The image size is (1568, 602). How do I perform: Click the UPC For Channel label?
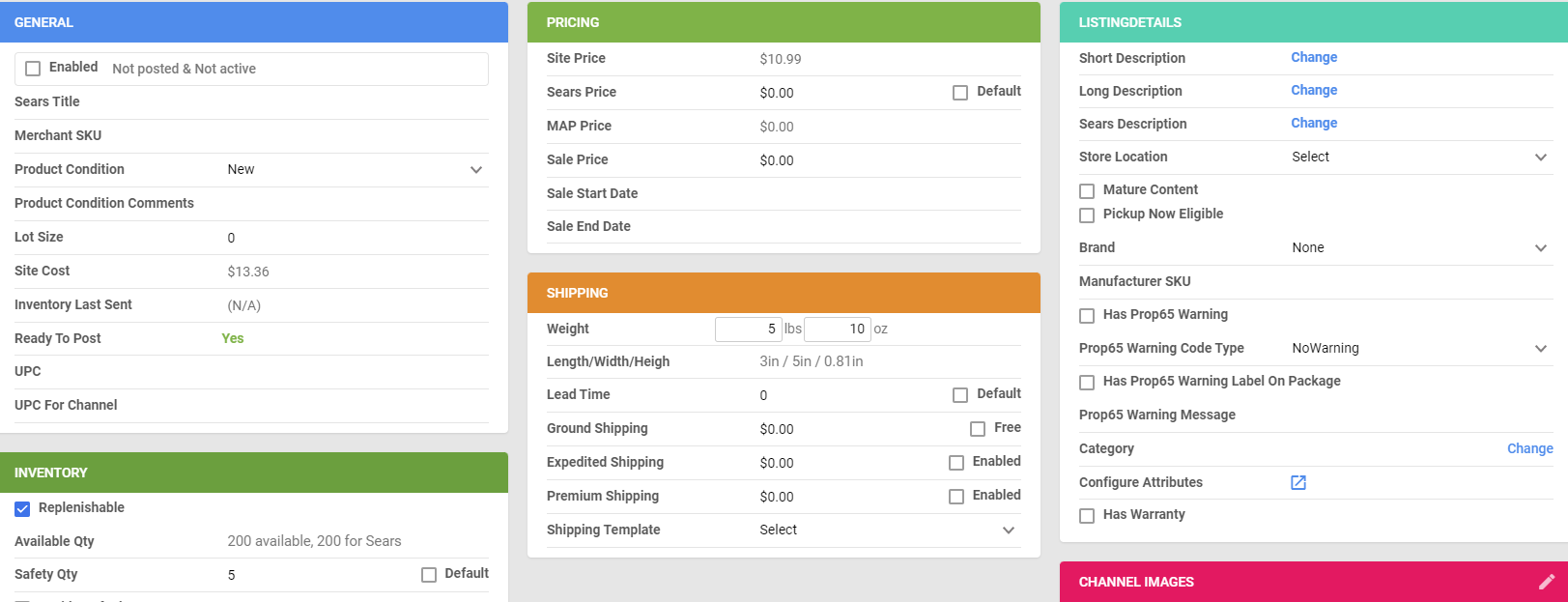tap(66, 405)
